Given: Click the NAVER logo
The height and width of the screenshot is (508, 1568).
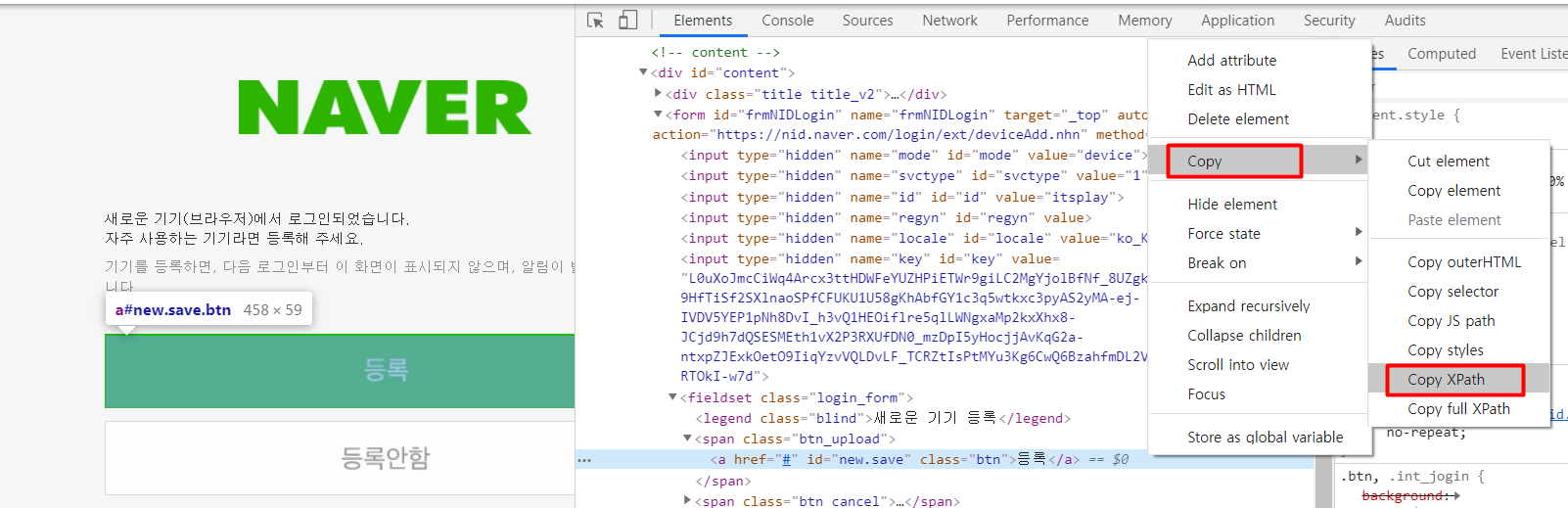Looking at the screenshot, I should [x=385, y=108].
